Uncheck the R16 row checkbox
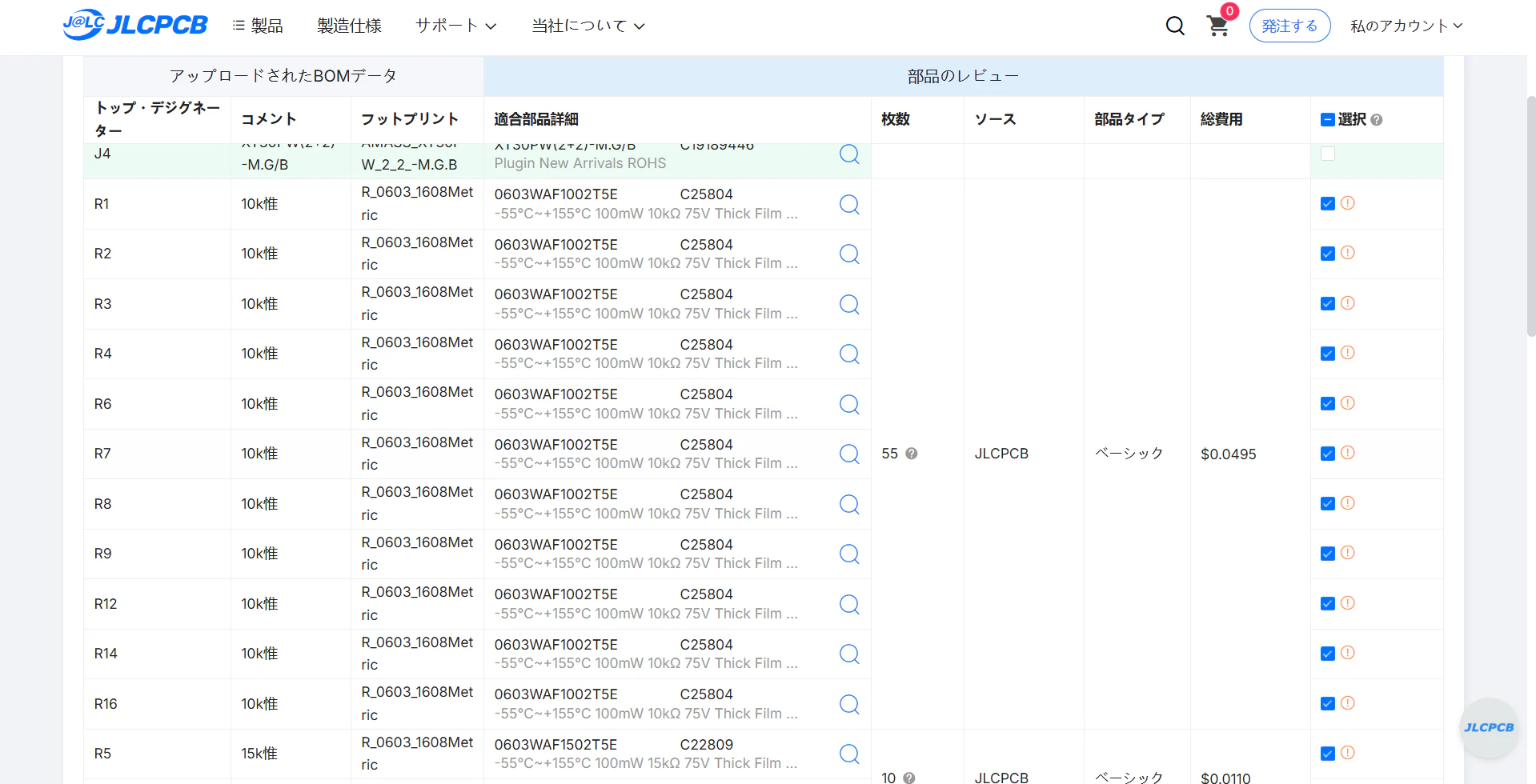The image size is (1536, 784). coord(1328,704)
